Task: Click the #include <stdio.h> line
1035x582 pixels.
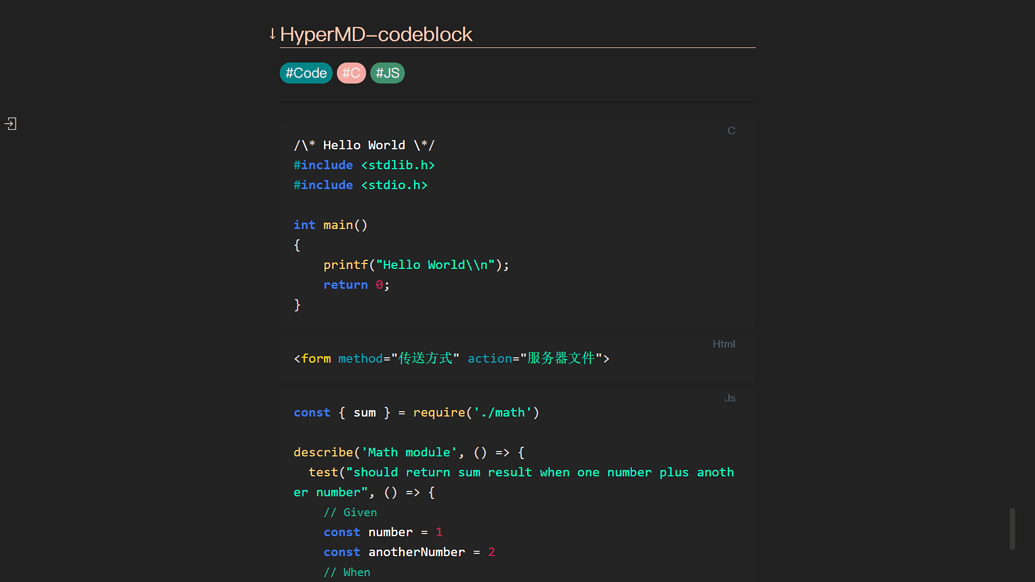Action: click(x=360, y=185)
